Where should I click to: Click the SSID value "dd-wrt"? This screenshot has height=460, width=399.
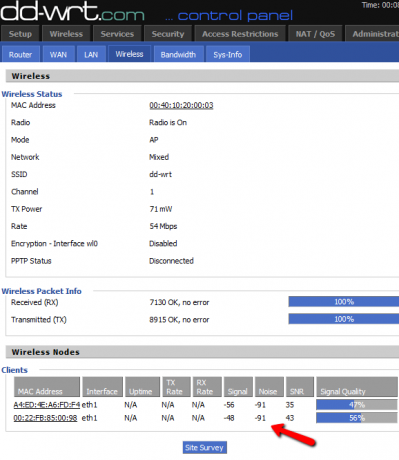pyautogui.click(x=160, y=174)
